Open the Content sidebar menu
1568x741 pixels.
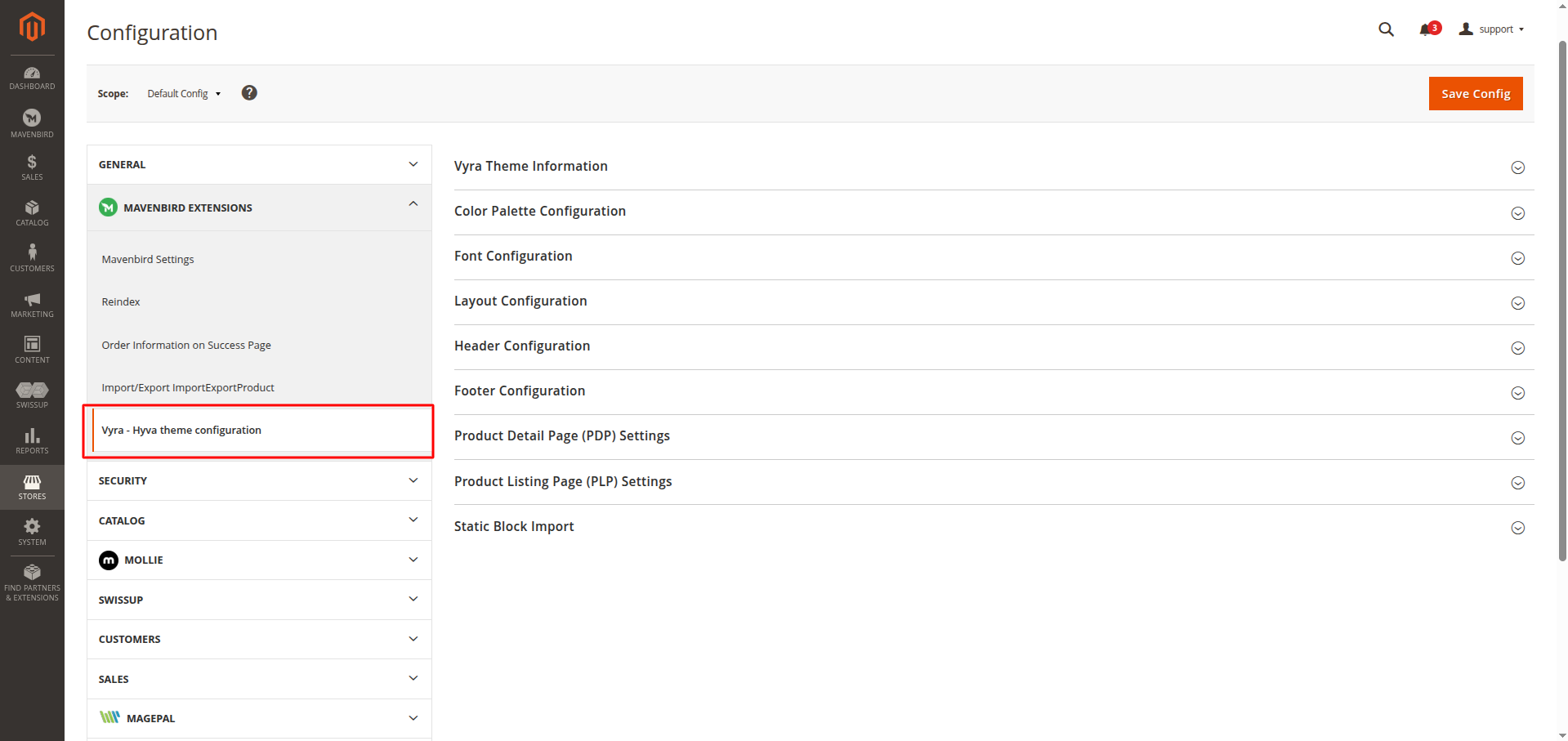[x=32, y=350]
